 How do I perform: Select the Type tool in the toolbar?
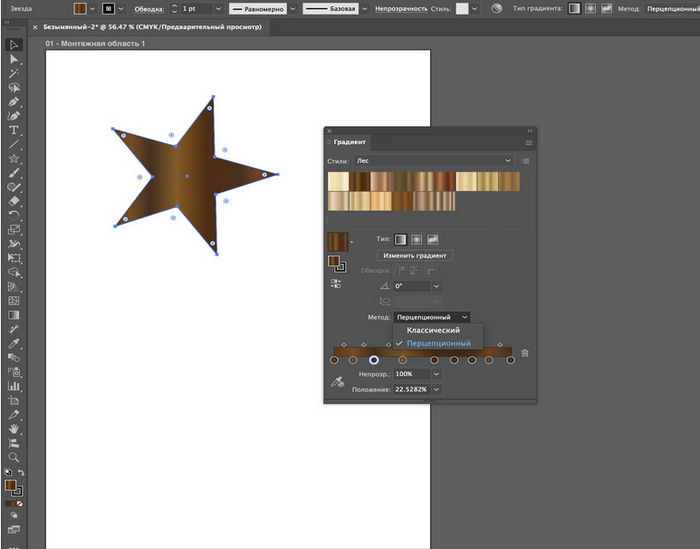point(14,130)
